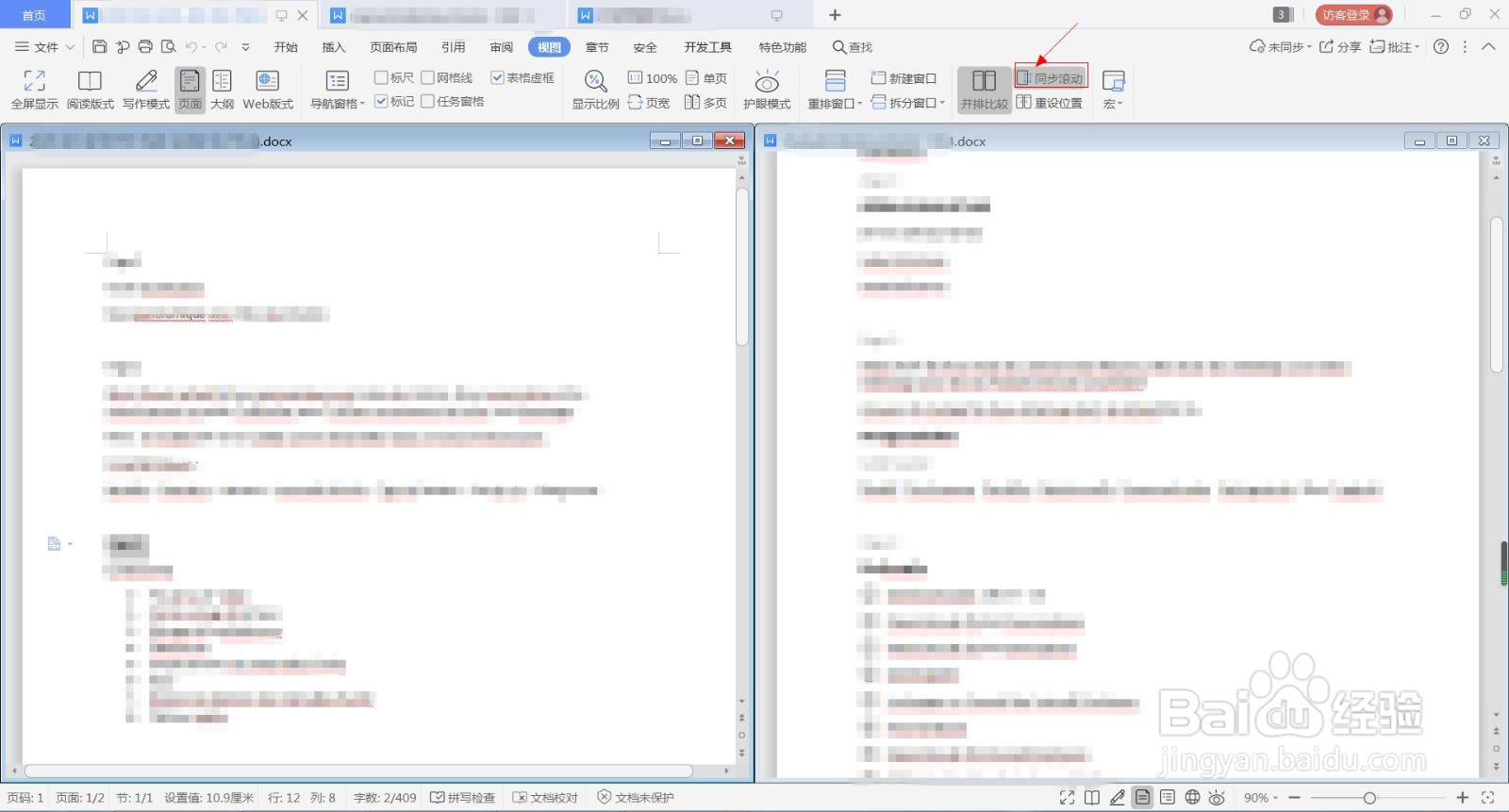The width and height of the screenshot is (1509, 812).
Task: Enable Writing mode (写作模式)
Action: click(146, 90)
